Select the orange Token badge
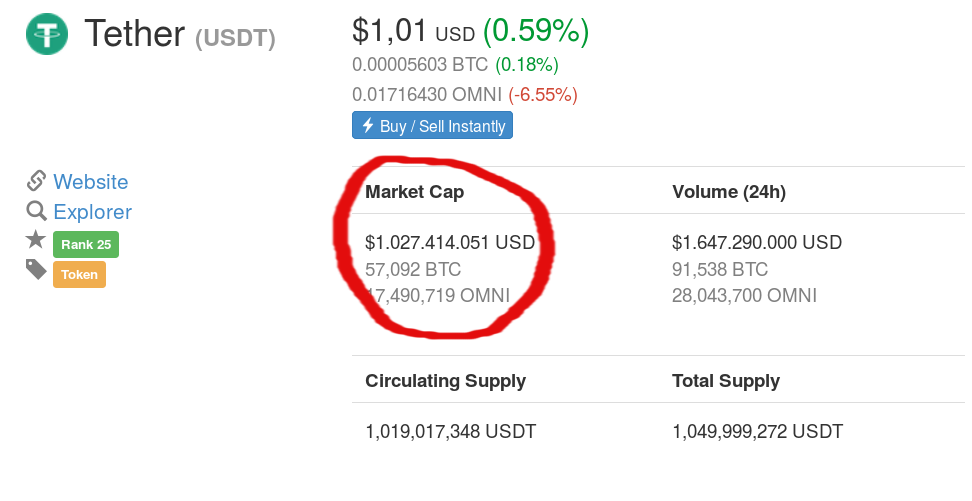This screenshot has height=501, width=972. 79,275
